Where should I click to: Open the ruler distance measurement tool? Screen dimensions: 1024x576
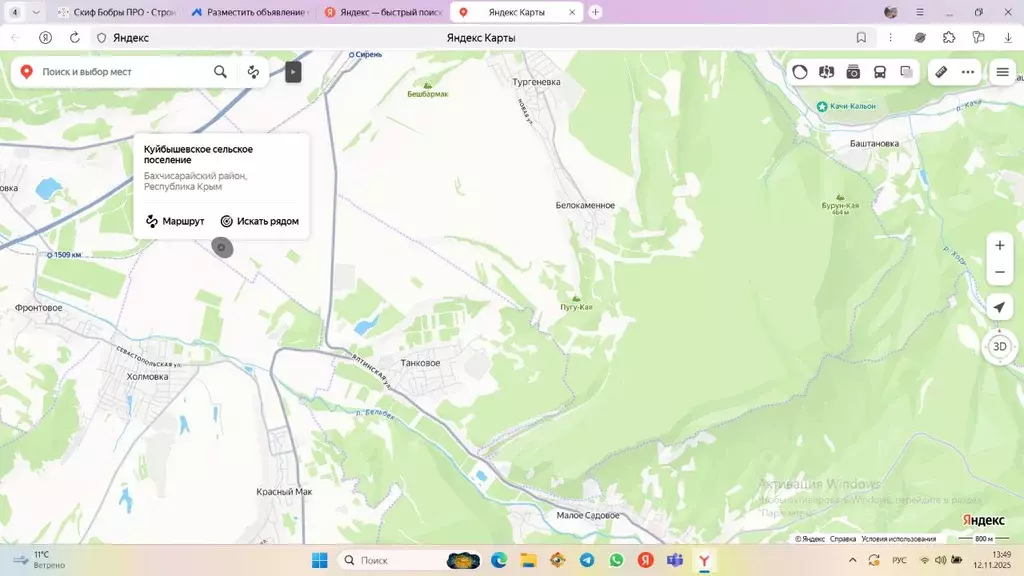(x=940, y=72)
